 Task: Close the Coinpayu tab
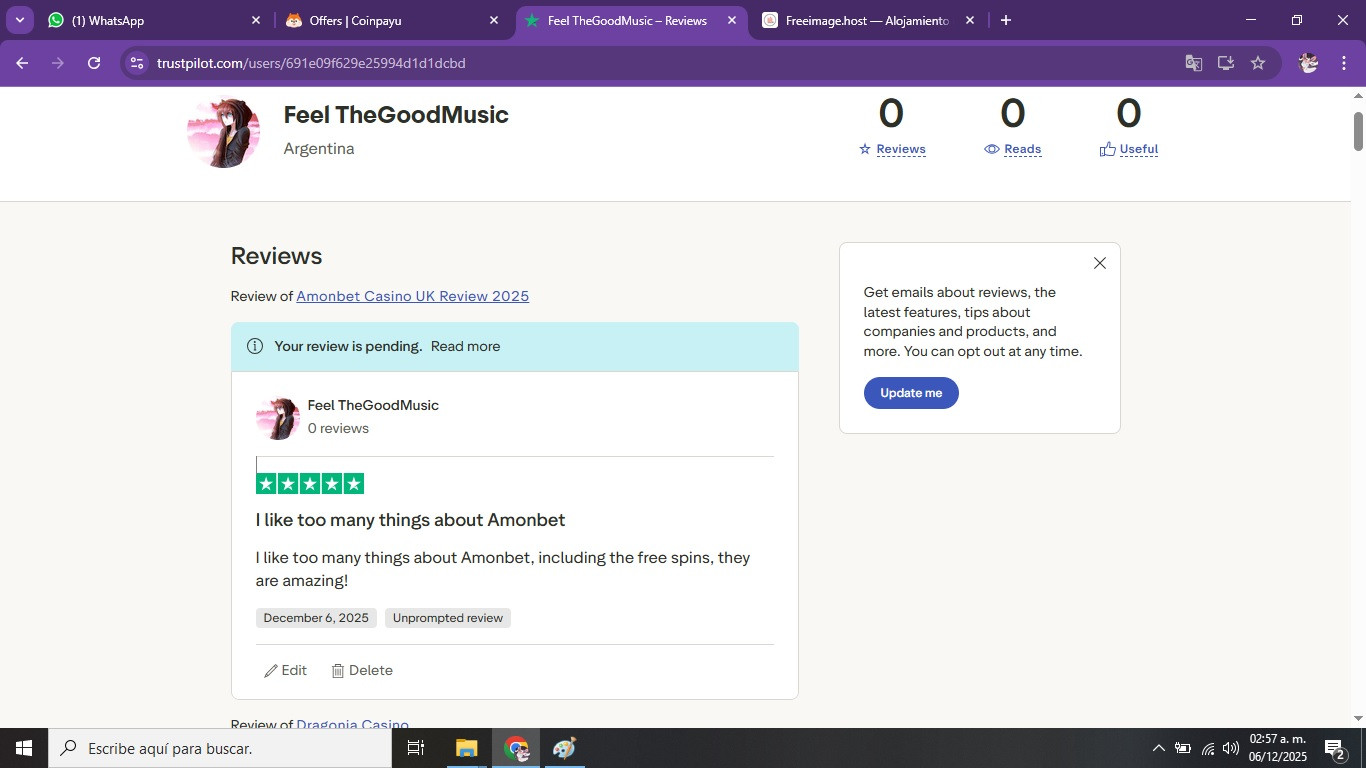pyautogui.click(x=494, y=20)
